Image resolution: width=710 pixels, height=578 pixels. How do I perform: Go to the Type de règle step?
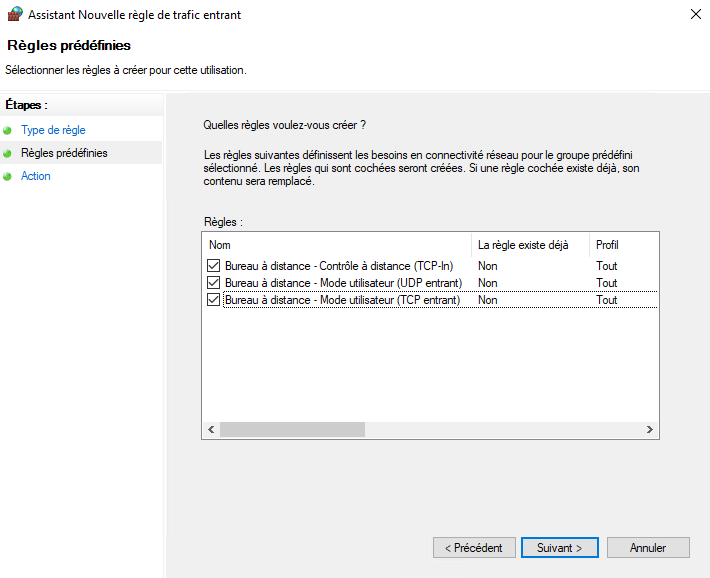tap(53, 130)
